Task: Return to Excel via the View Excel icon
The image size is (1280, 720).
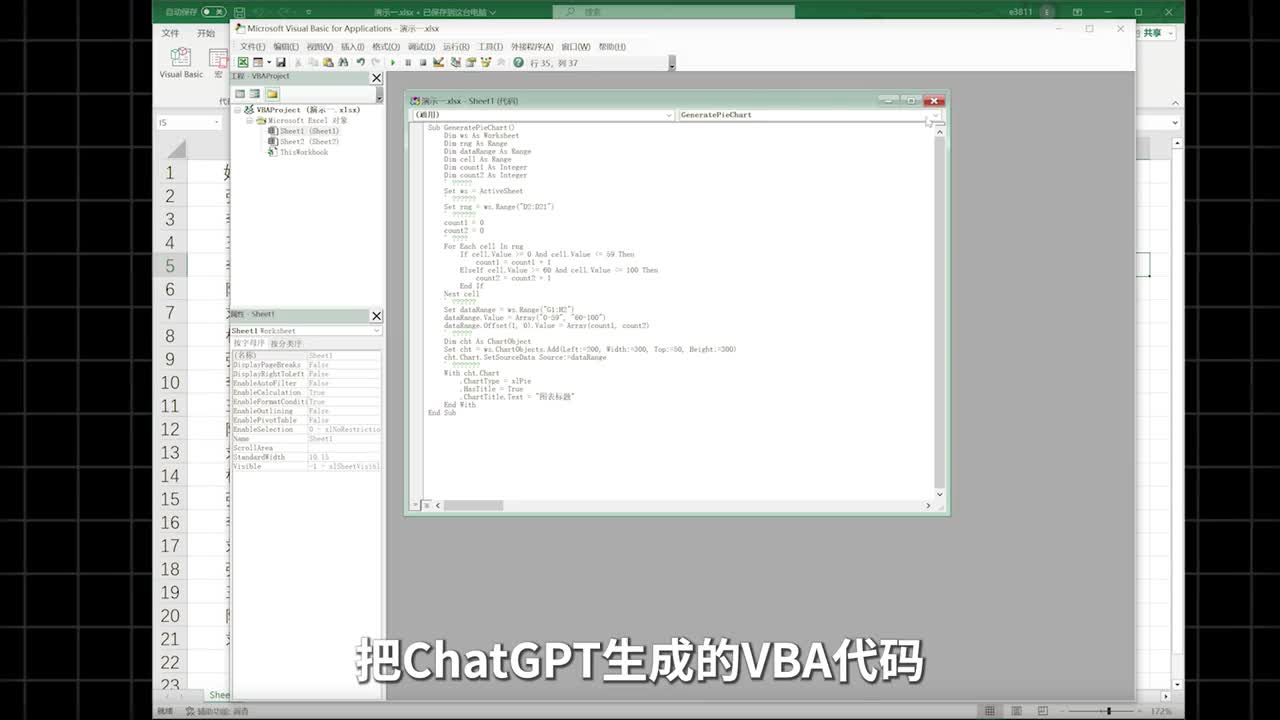Action: [x=243, y=63]
